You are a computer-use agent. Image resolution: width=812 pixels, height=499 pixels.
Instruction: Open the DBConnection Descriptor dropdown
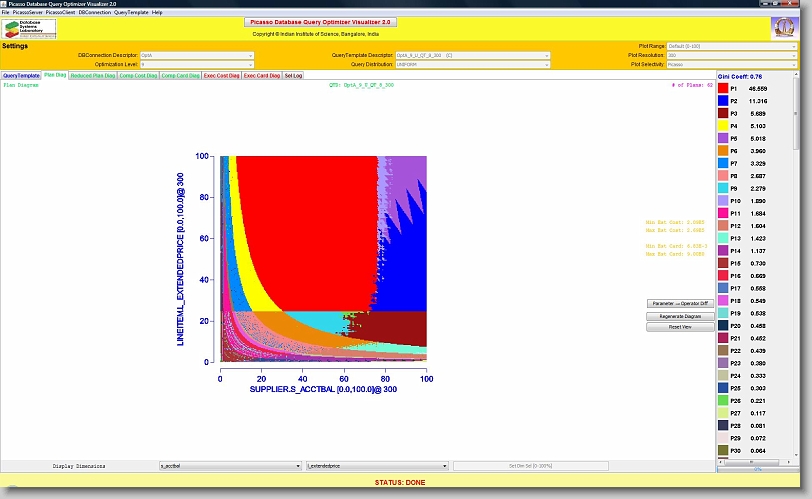tap(197, 55)
